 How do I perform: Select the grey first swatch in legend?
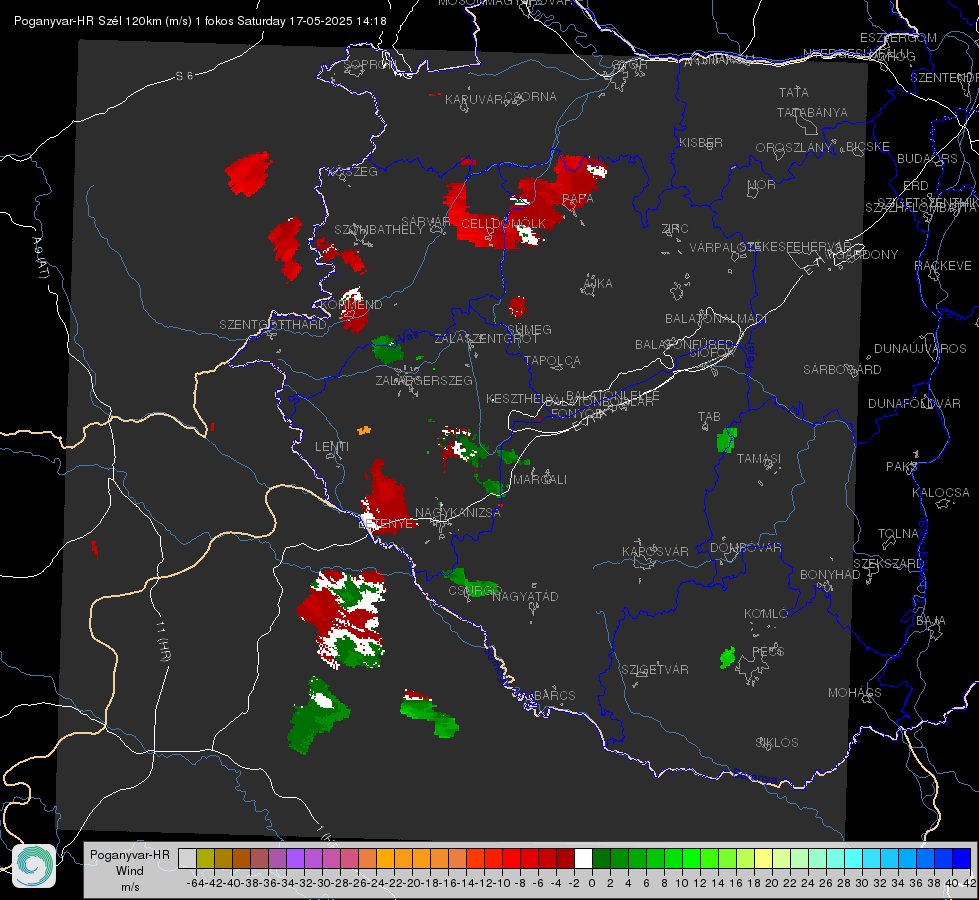pyautogui.click(x=187, y=859)
